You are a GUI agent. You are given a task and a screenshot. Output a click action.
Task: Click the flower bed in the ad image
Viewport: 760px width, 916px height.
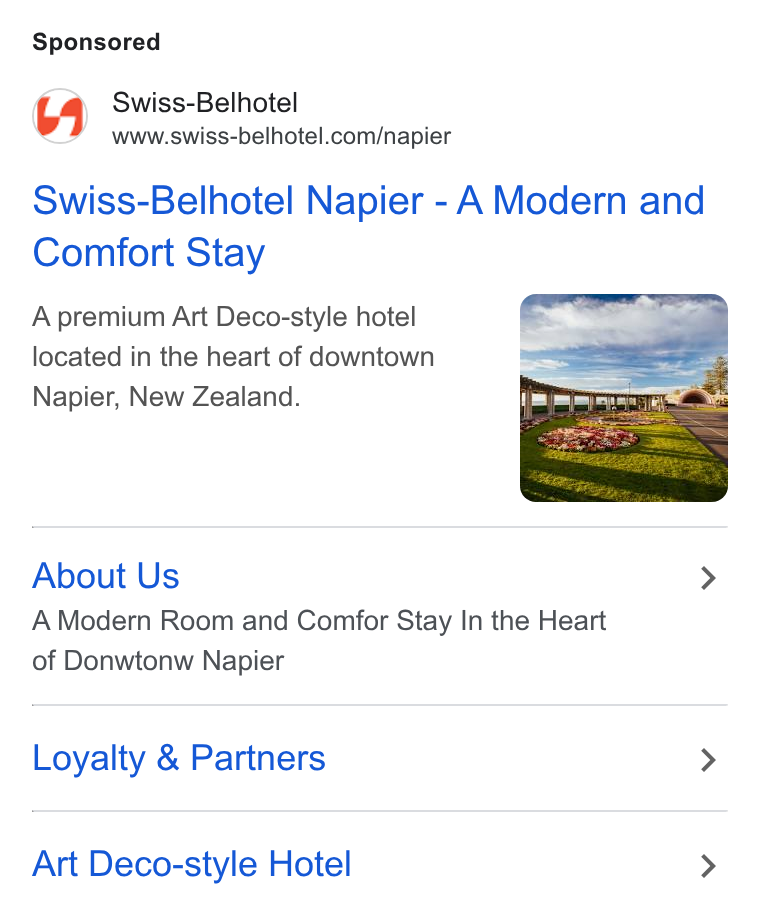point(588,439)
